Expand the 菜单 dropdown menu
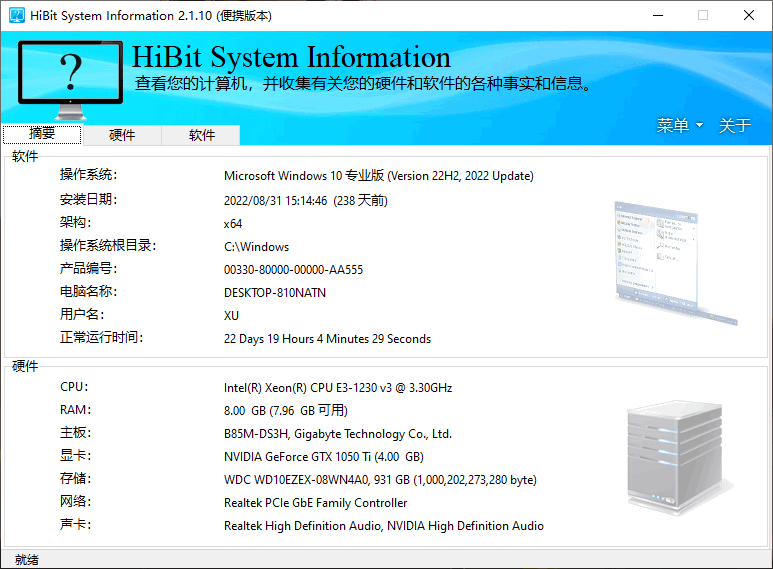 point(679,125)
